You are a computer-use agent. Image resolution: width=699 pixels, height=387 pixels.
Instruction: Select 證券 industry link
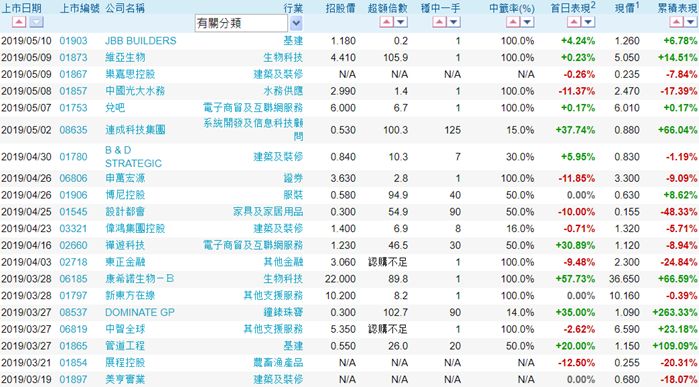(293, 178)
